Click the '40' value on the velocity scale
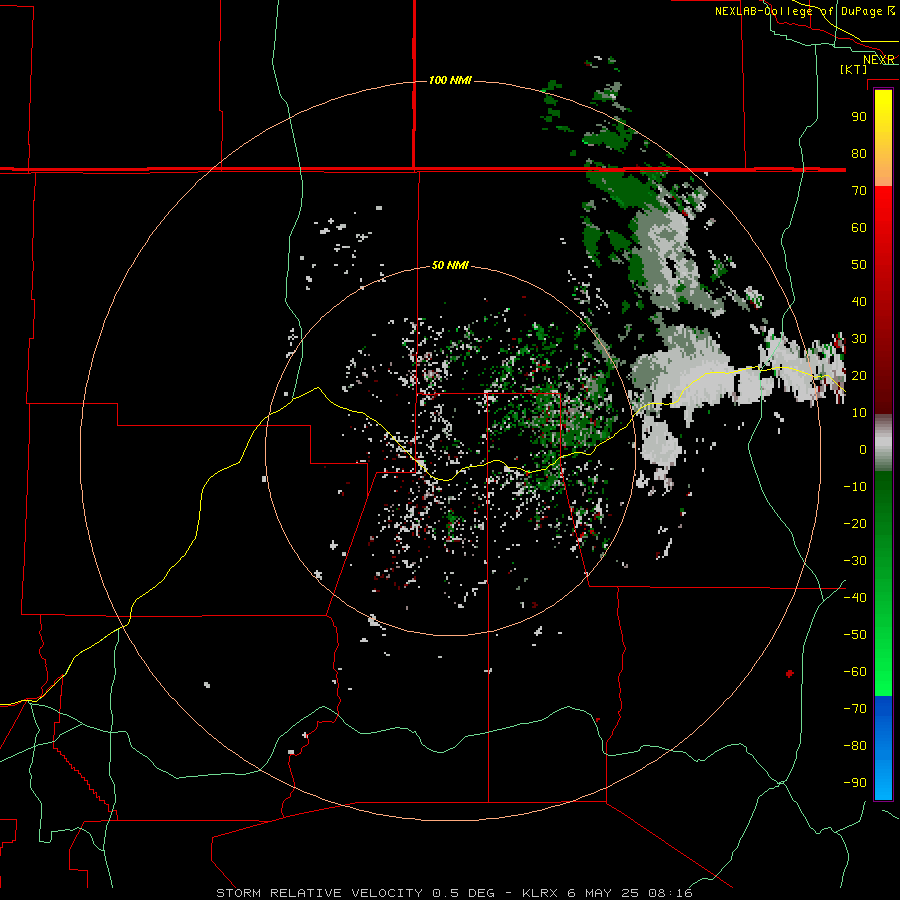This screenshot has height=900, width=900. (x=859, y=302)
